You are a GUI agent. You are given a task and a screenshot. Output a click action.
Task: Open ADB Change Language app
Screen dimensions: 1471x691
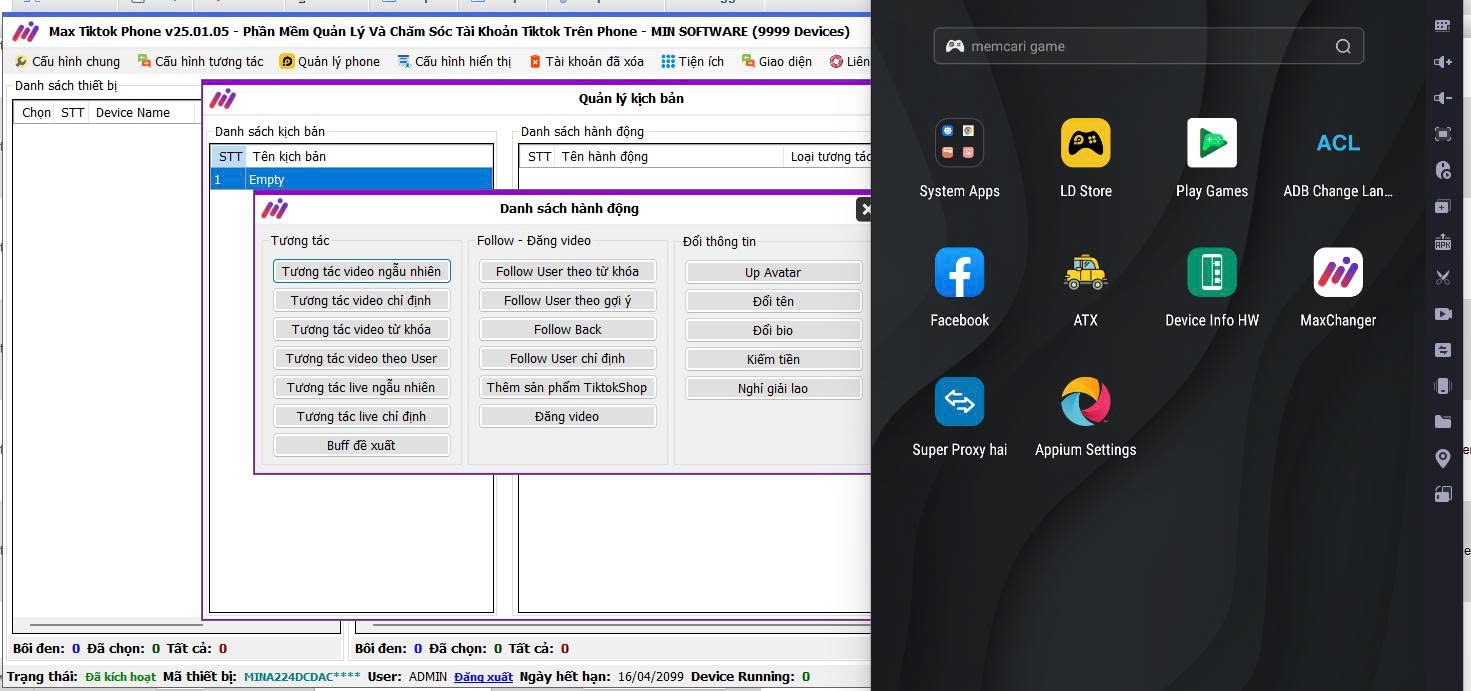pos(1338,143)
